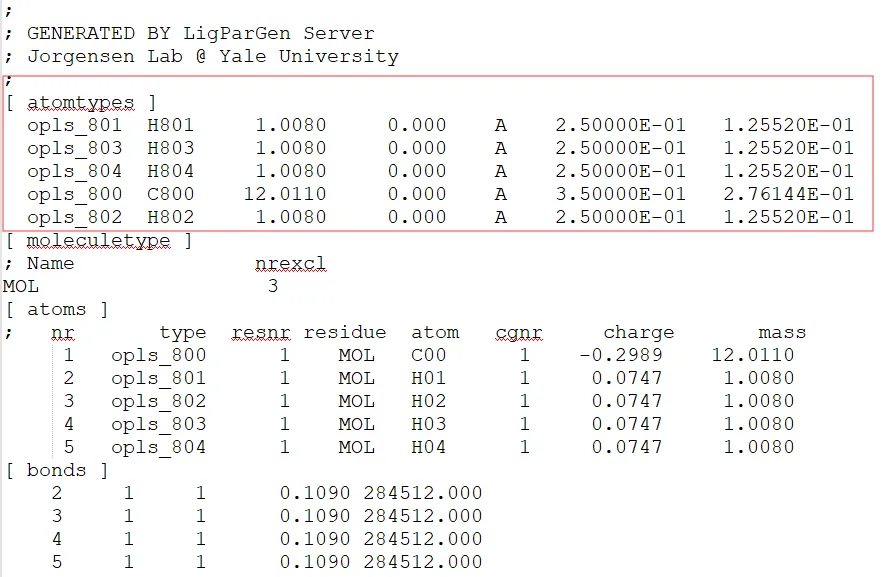Select the H02 atom name
The height and width of the screenshot is (577, 890).
(429, 402)
